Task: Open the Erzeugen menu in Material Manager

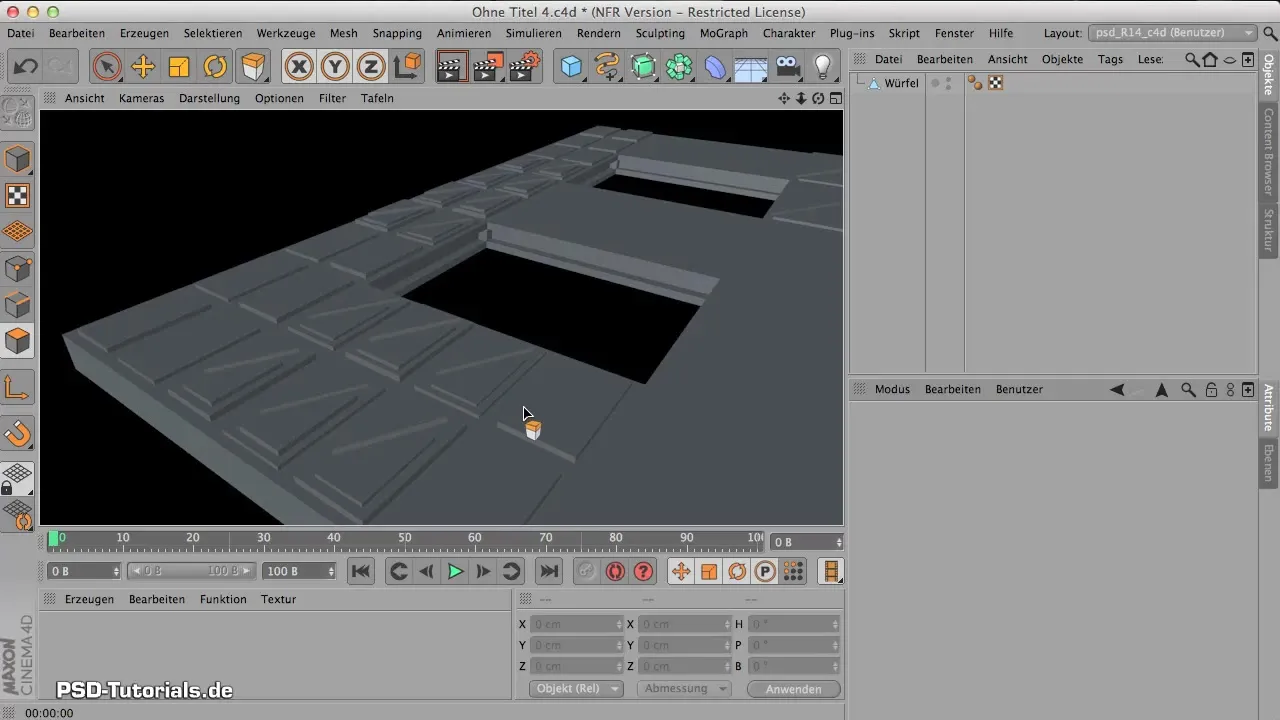Action: click(89, 599)
